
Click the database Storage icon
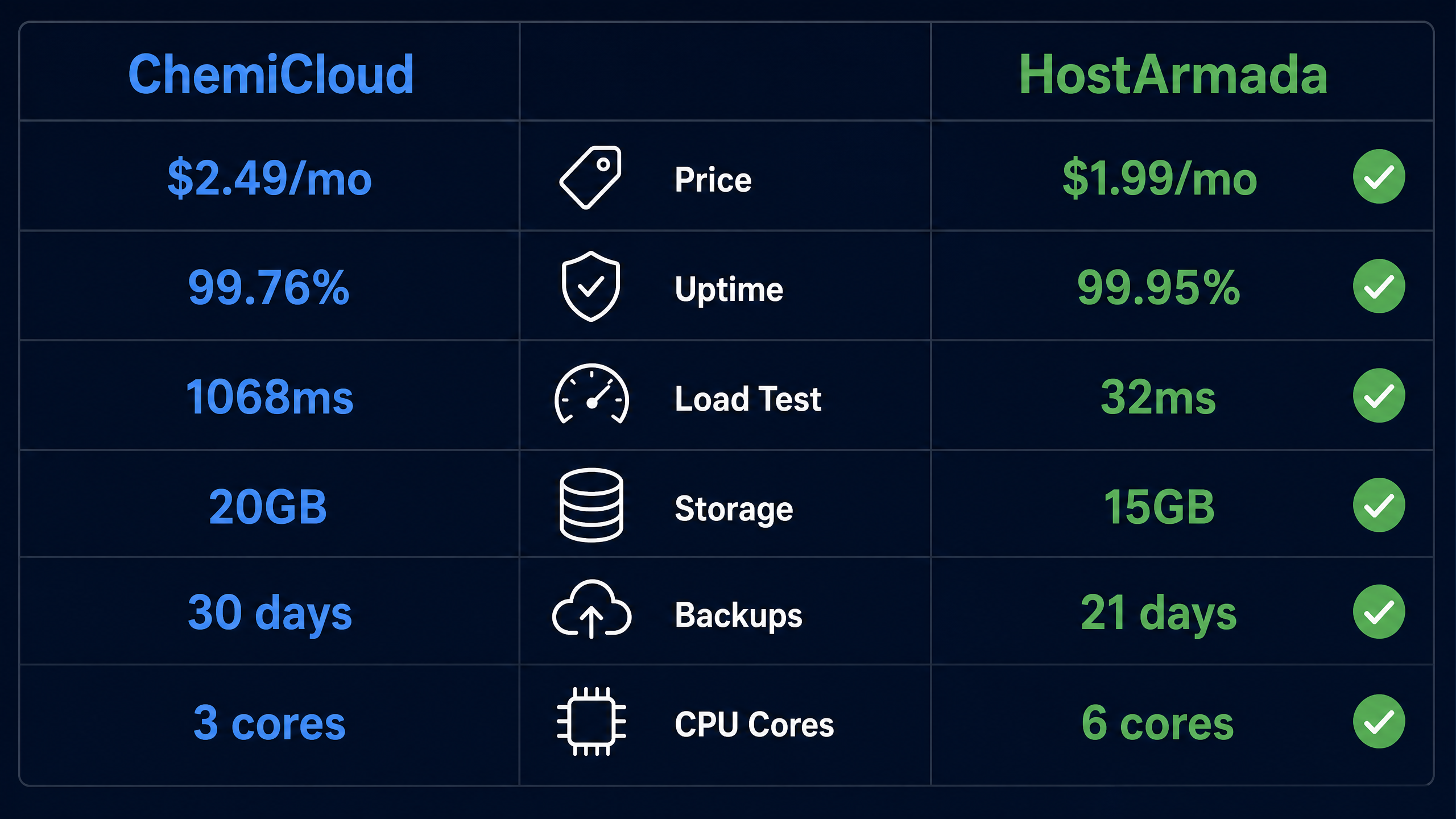click(591, 505)
